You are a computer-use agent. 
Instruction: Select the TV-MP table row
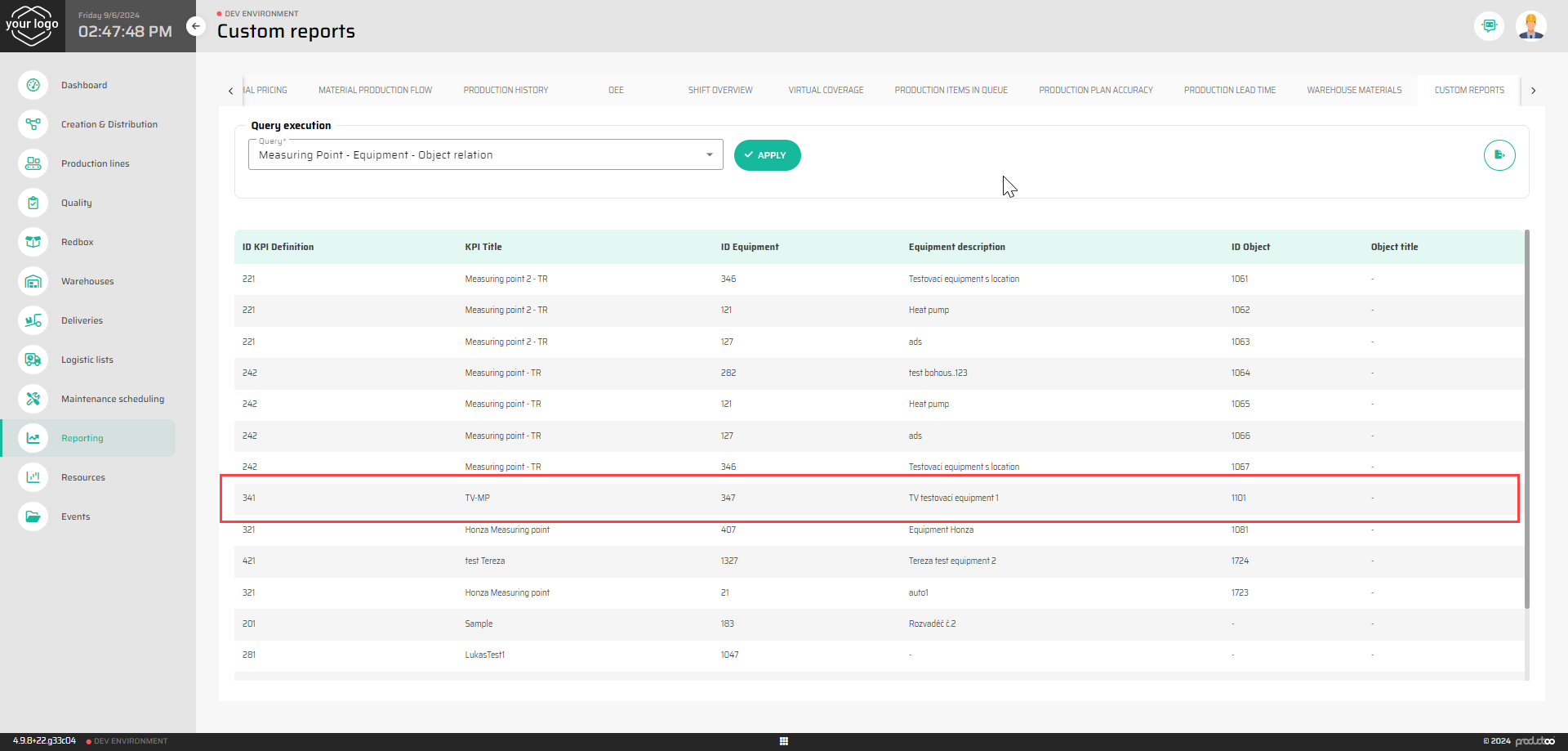[869, 498]
